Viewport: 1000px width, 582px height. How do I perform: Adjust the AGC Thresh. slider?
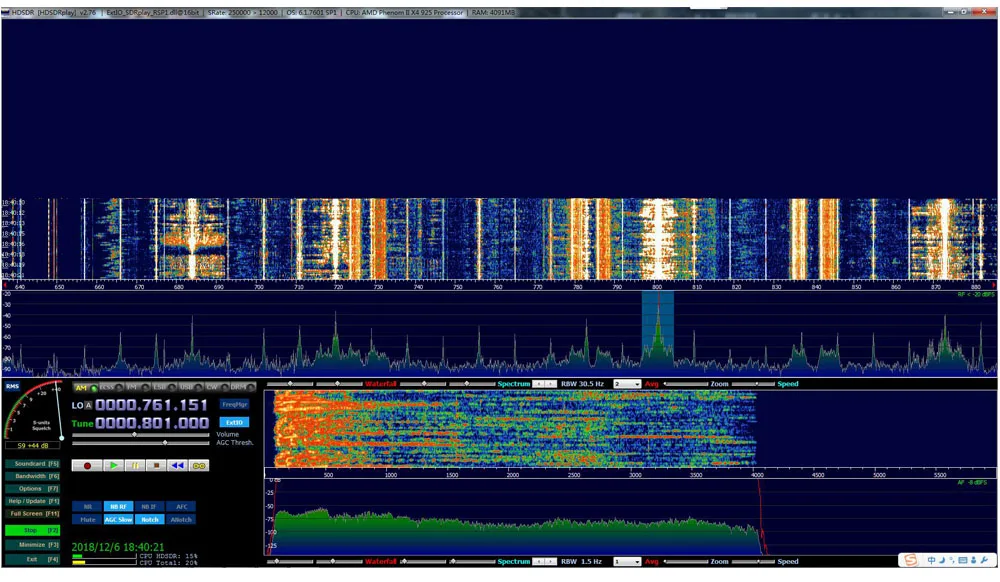click(x=140, y=442)
